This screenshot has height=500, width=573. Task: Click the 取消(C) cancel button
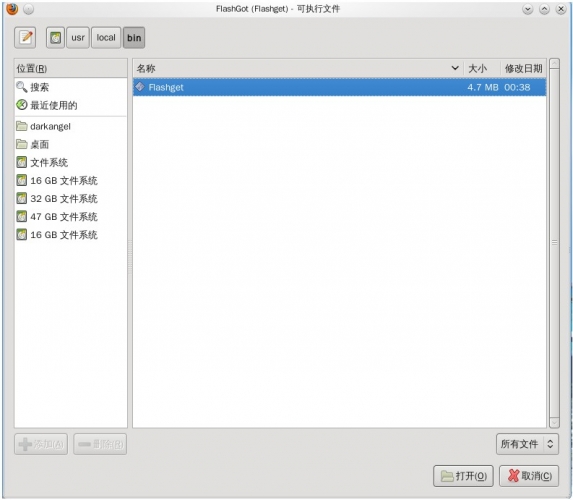pyautogui.click(x=529, y=476)
